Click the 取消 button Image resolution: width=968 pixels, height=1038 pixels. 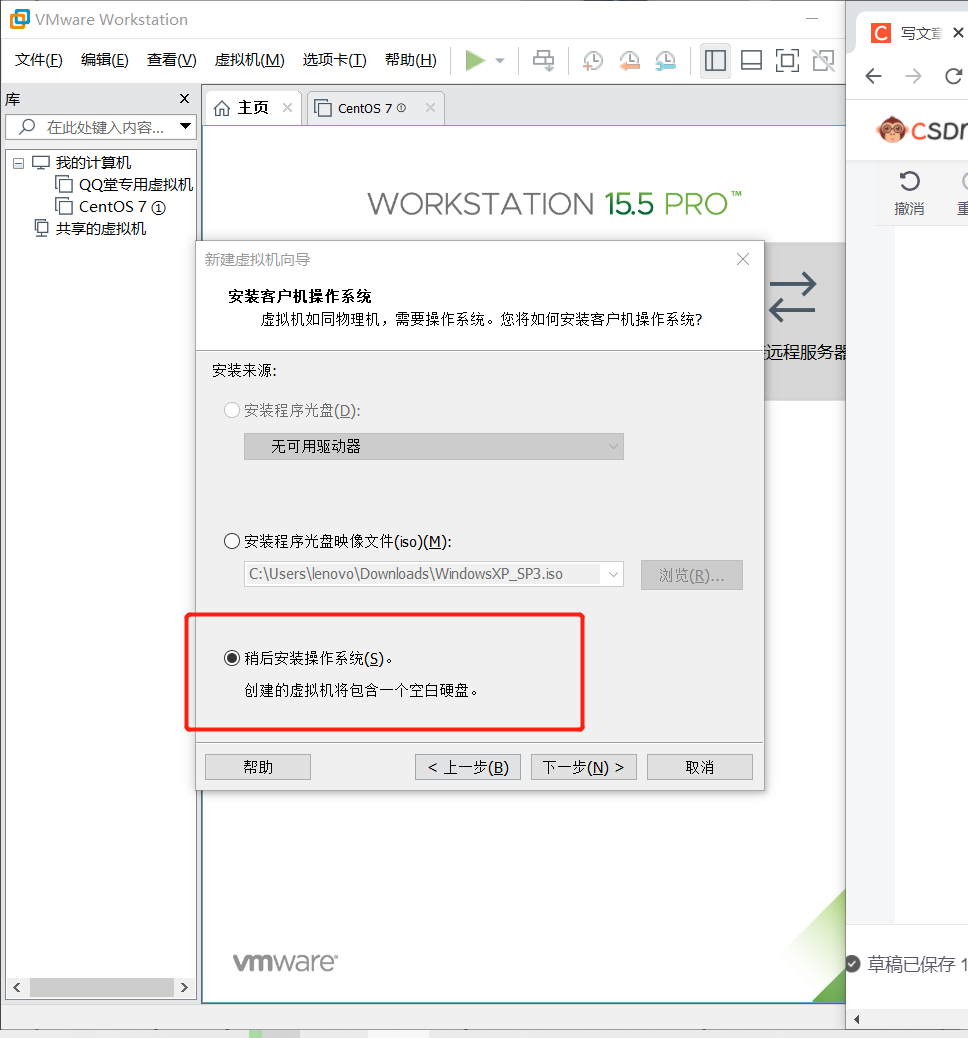[699, 767]
